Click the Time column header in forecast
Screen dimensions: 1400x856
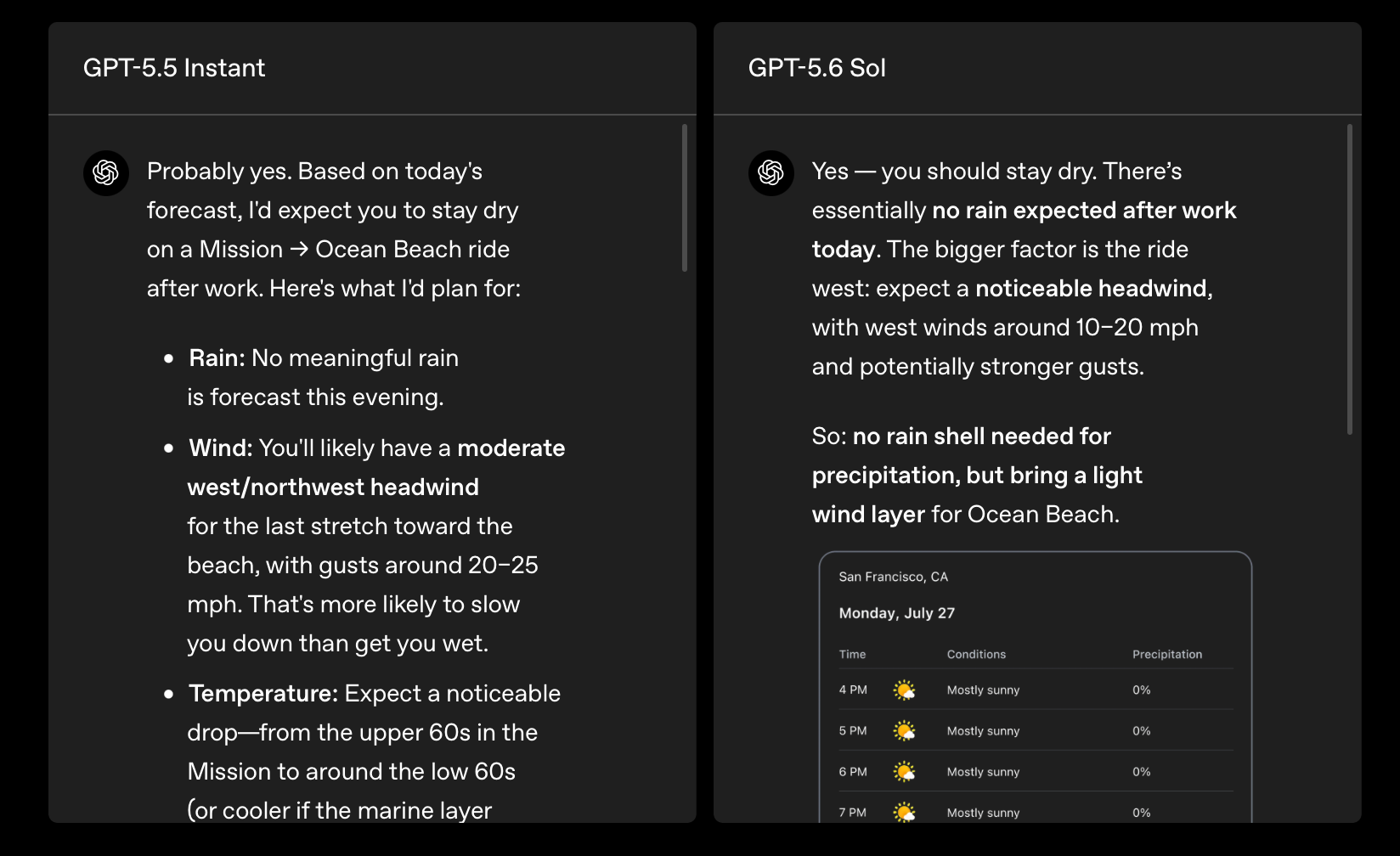tap(852, 655)
